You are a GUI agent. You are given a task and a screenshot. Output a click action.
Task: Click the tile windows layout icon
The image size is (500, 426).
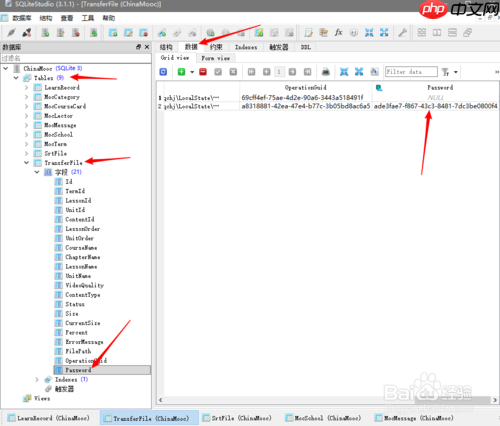[422, 32]
